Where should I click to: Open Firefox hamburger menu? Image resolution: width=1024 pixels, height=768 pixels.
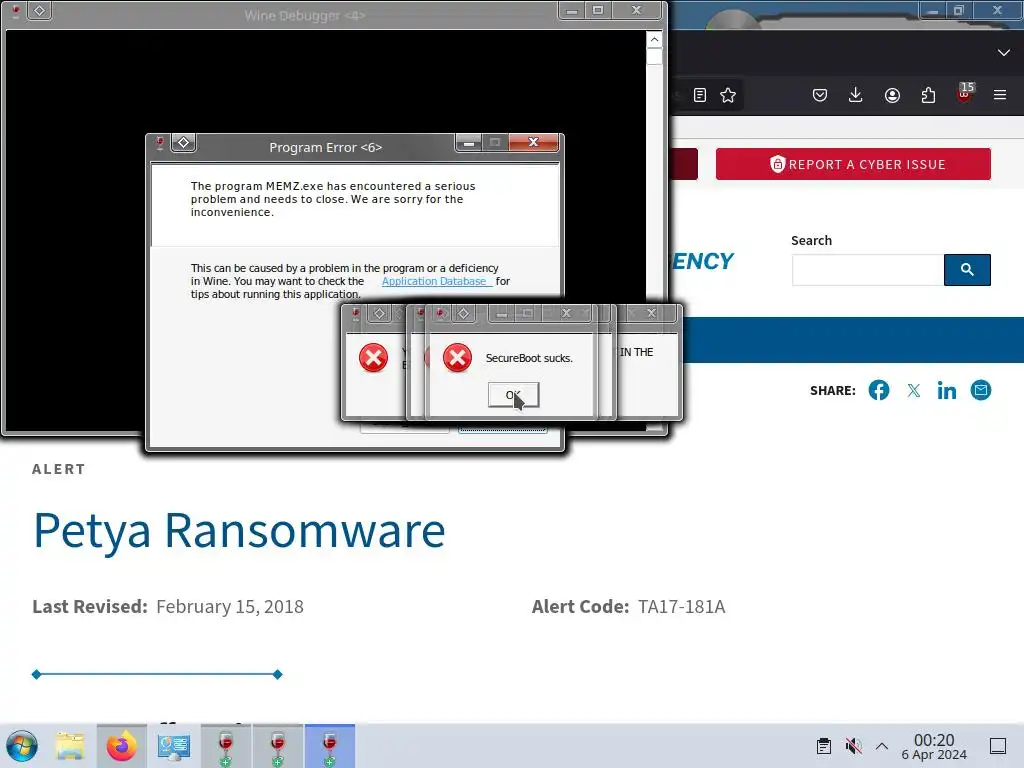click(1000, 95)
